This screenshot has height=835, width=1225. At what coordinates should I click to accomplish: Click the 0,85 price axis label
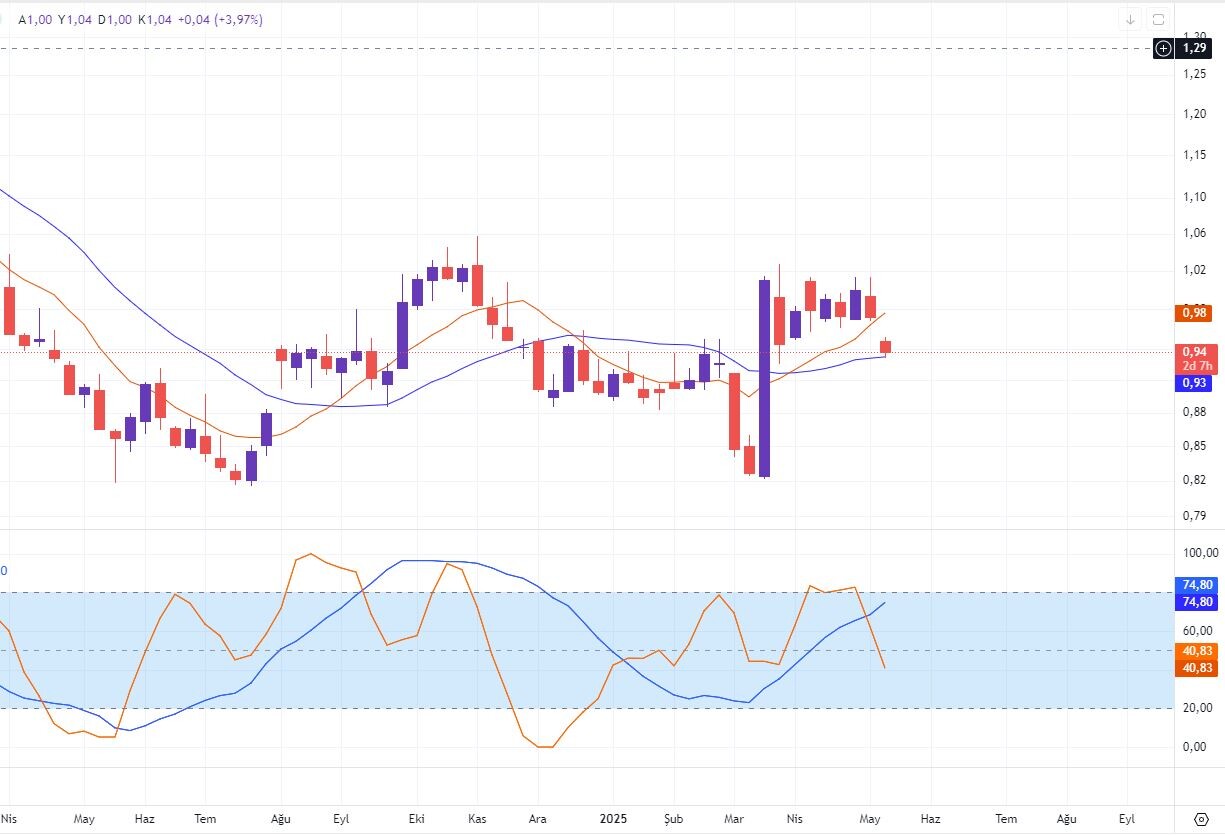pos(1193,446)
